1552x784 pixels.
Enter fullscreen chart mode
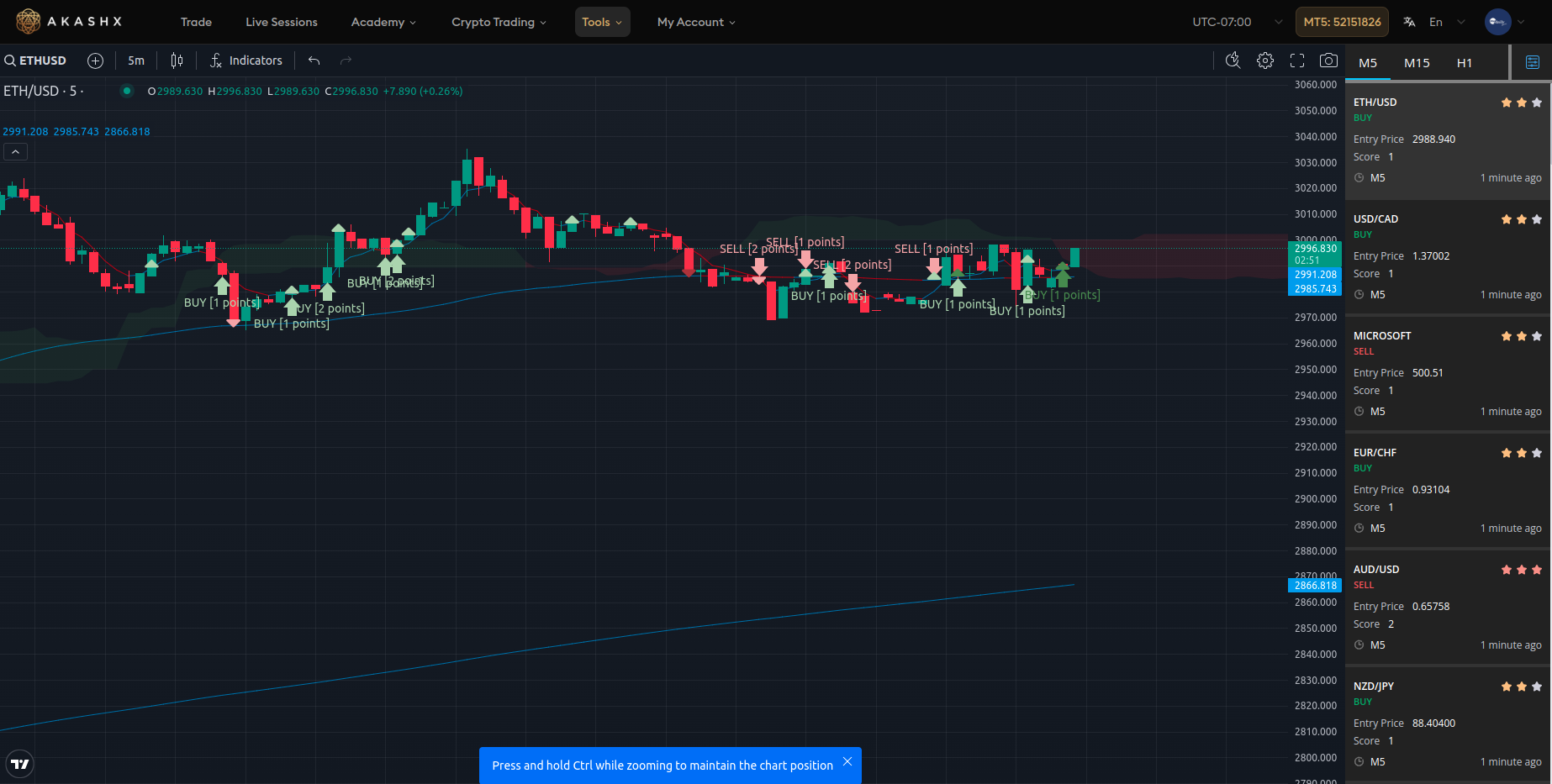tap(1297, 61)
